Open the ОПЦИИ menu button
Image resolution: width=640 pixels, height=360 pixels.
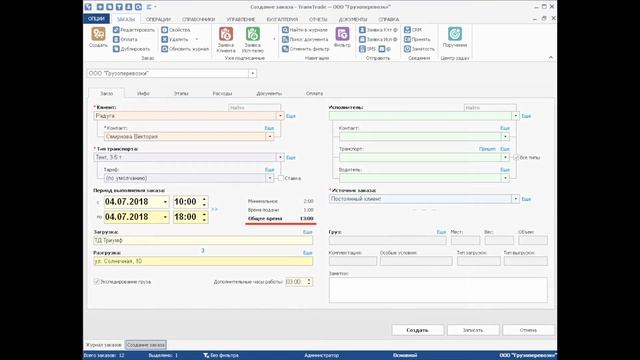[96, 19]
